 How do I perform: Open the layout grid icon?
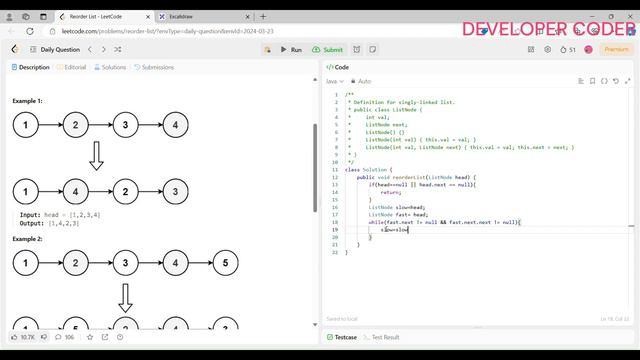pos(531,49)
